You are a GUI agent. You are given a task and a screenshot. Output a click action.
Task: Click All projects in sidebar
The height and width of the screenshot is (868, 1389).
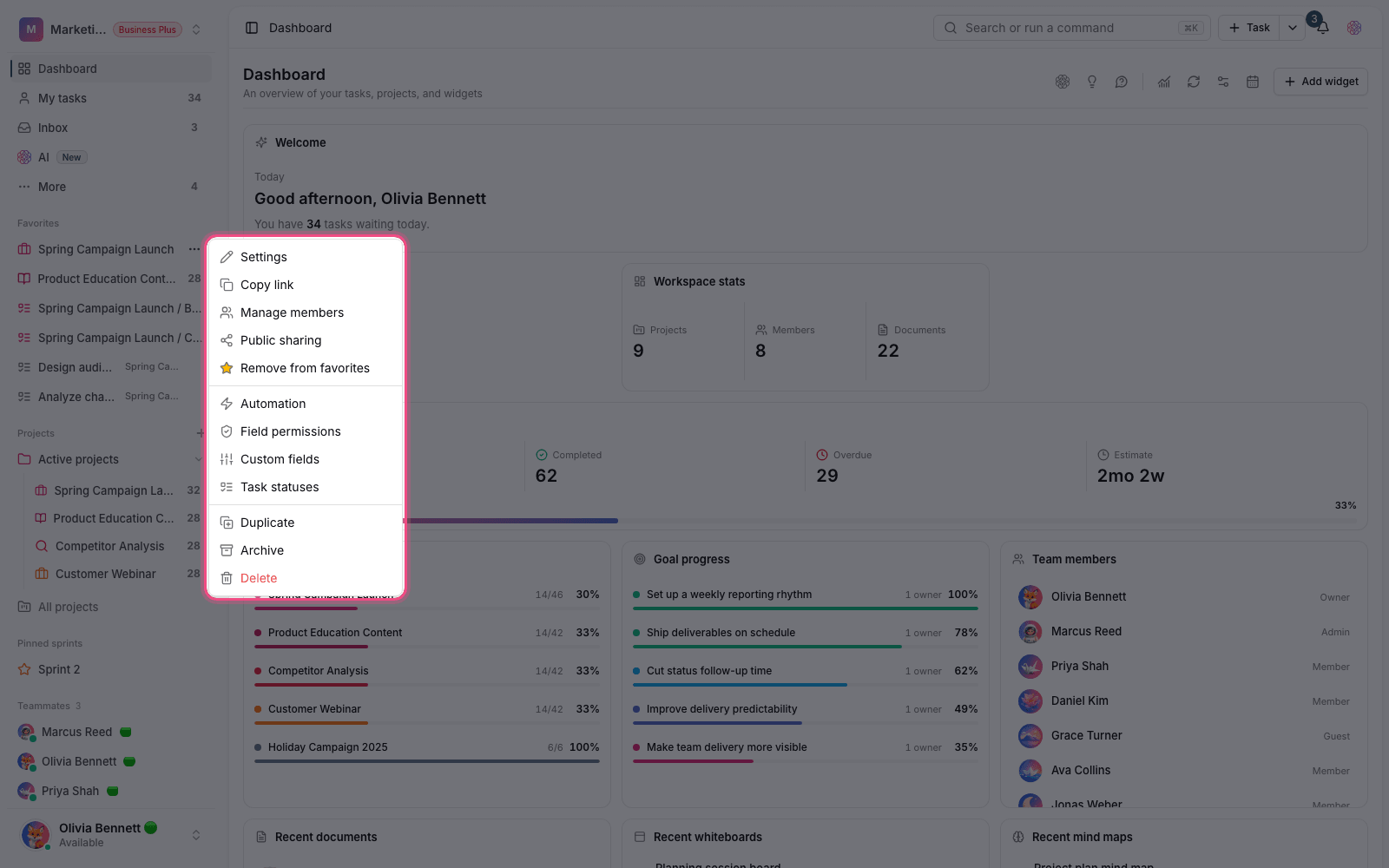tap(111, 607)
